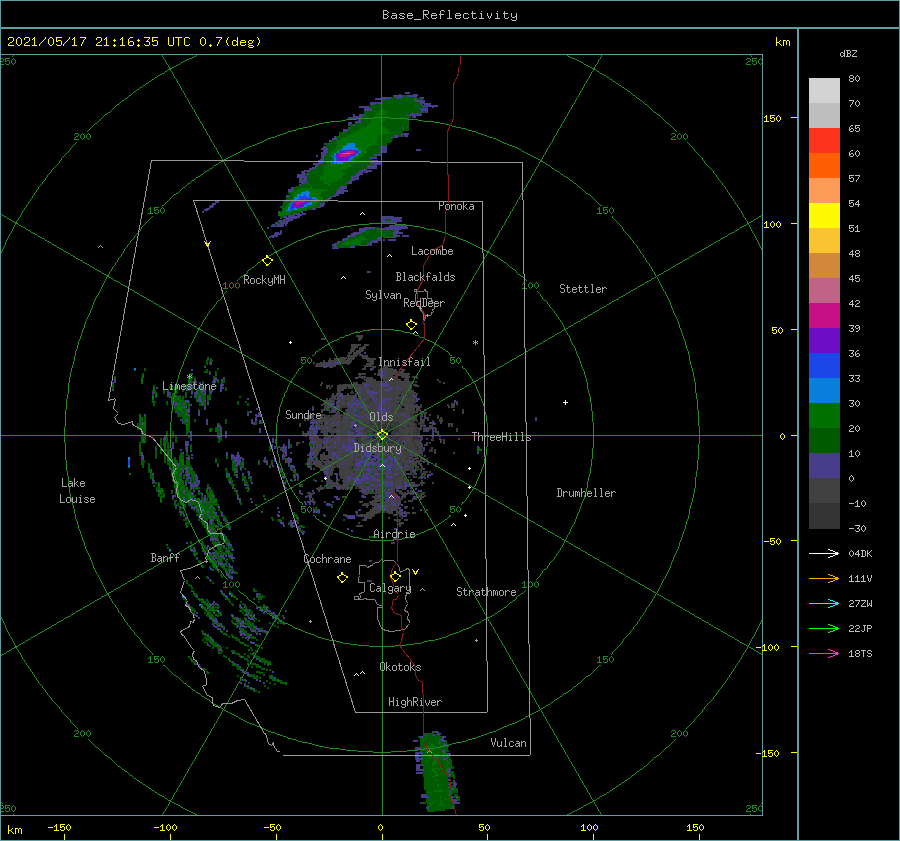Click the Ponoka label

pos(456,206)
